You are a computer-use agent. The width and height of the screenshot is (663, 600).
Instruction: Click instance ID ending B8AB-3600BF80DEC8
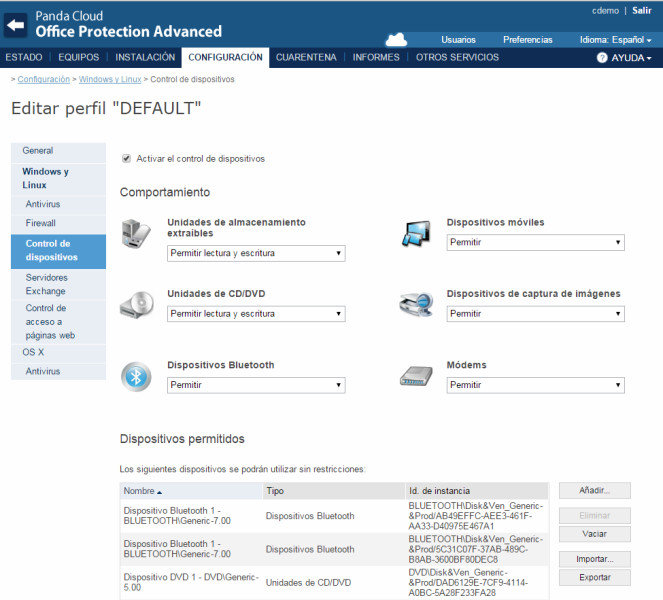pyautogui.click(x=476, y=549)
